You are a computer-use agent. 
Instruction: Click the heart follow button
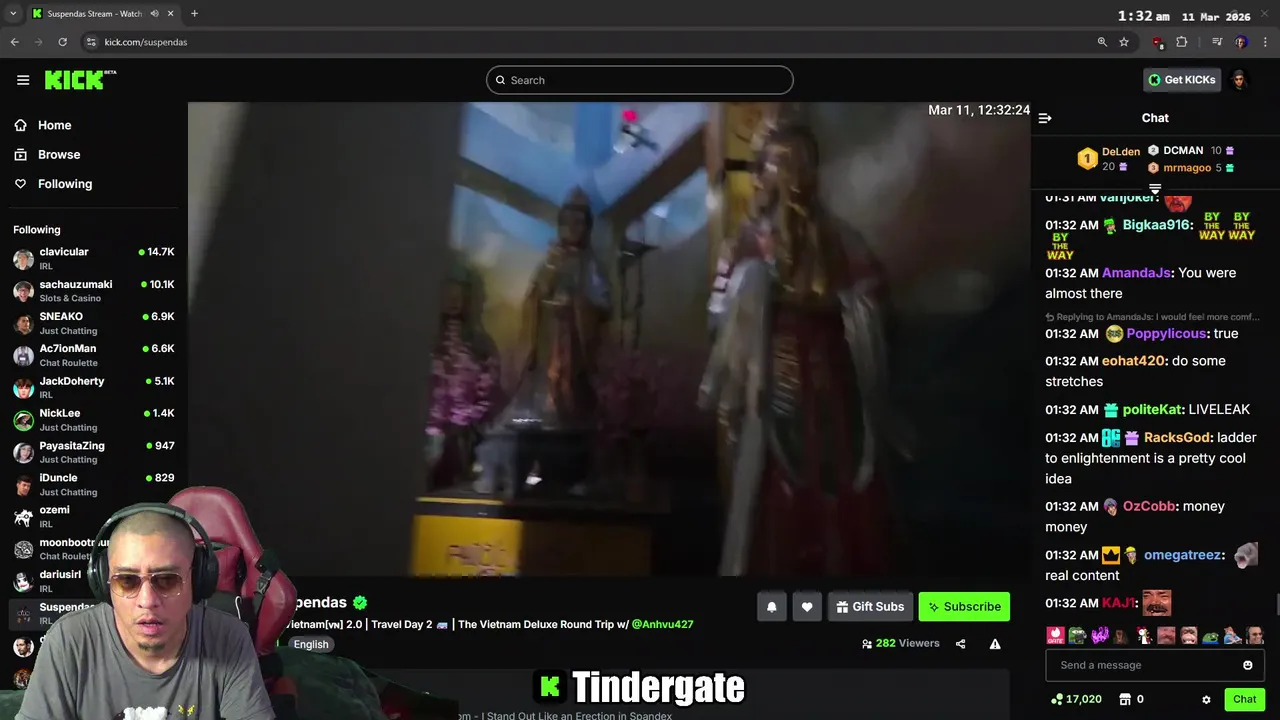coord(807,607)
